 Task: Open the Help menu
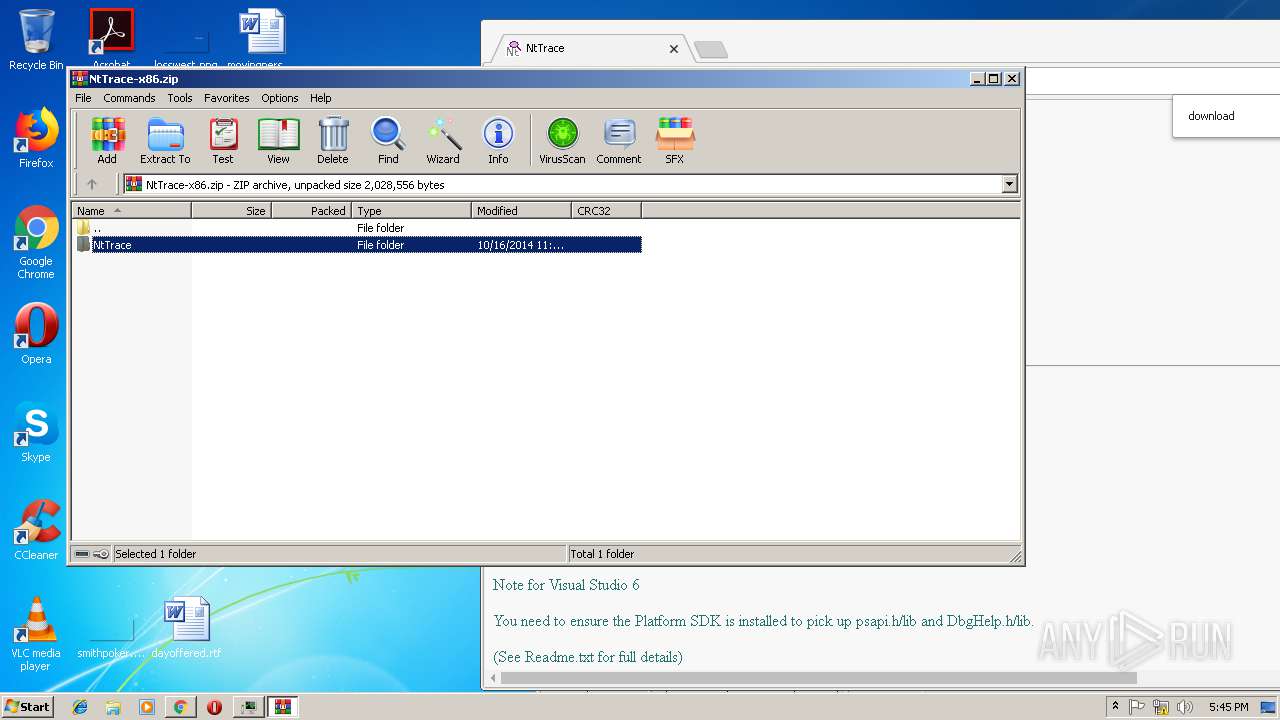(320, 98)
